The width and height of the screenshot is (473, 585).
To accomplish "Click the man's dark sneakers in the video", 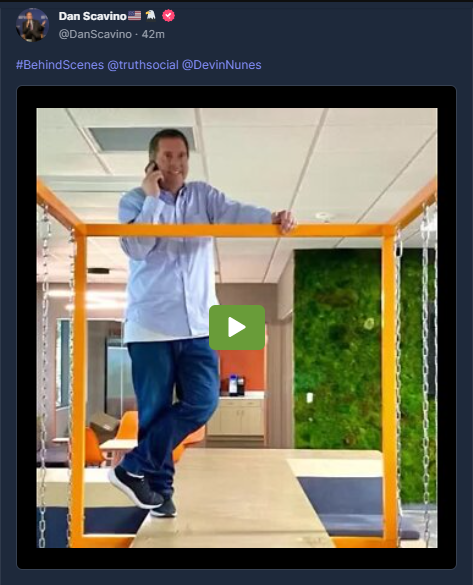I will (x=142, y=491).
